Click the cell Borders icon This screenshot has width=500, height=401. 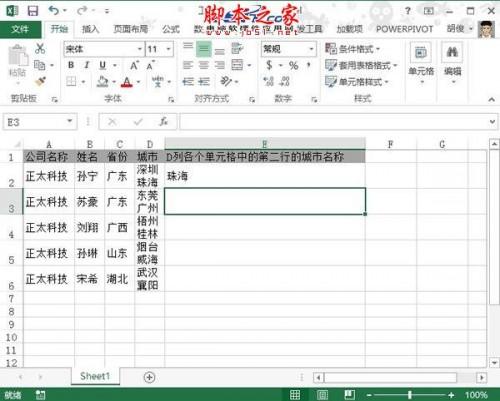pos(71,81)
